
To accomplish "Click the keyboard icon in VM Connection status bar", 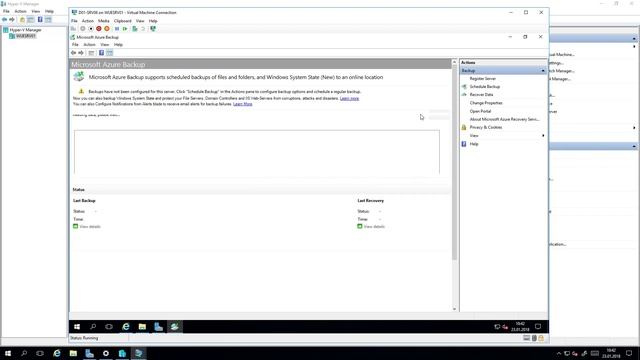I will [x=527, y=338].
